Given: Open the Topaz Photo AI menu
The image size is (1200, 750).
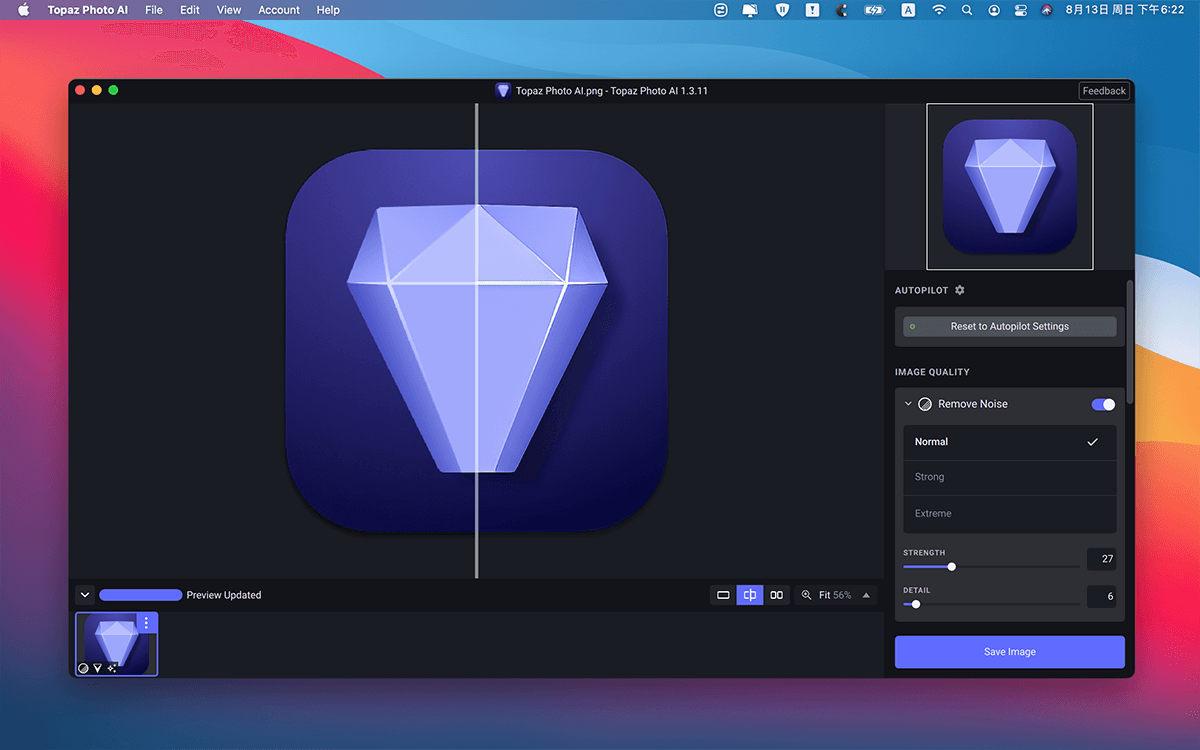Looking at the screenshot, I should pyautogui.click(x=88, y=10).
